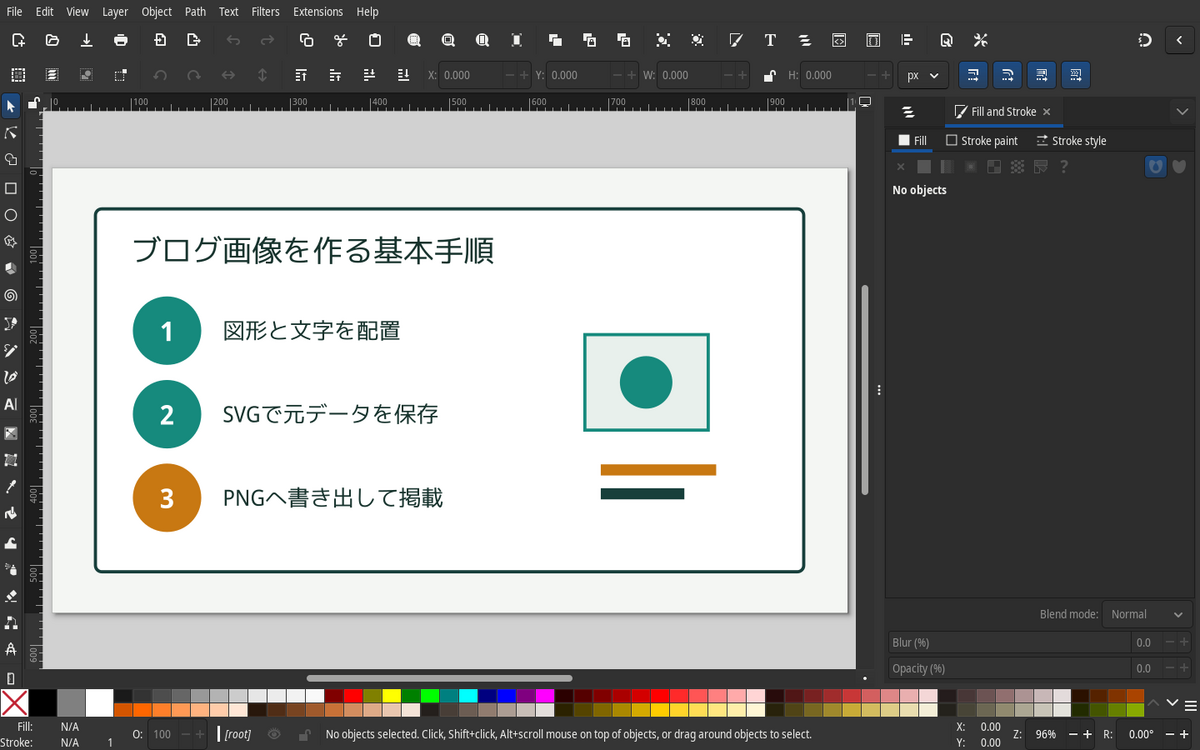This screenshot has height=750, width=1200.
Task: Click Raise selection to top icon
Action: point(301,75)
